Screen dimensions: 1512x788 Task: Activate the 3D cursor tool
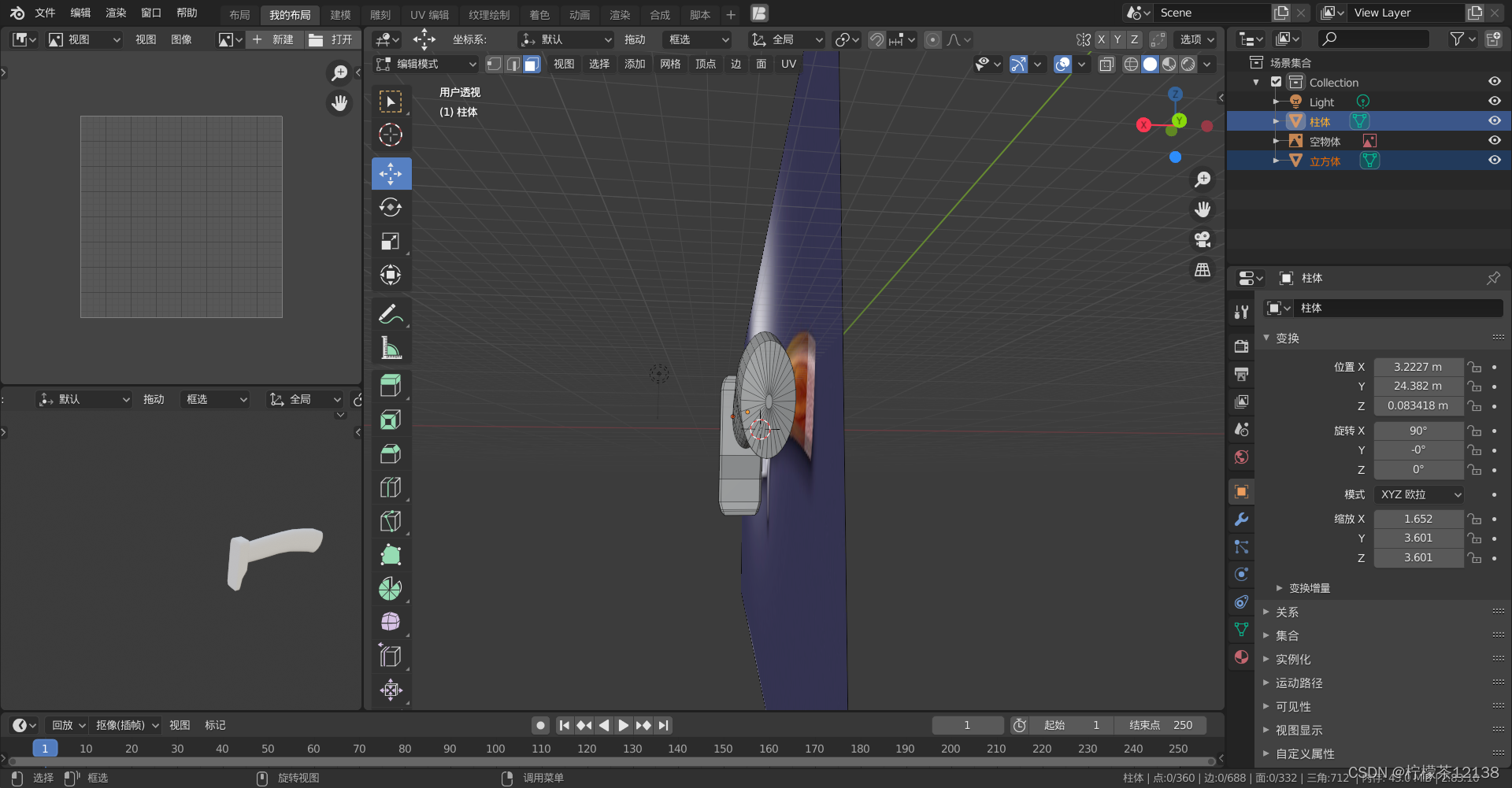click(391, 135)
